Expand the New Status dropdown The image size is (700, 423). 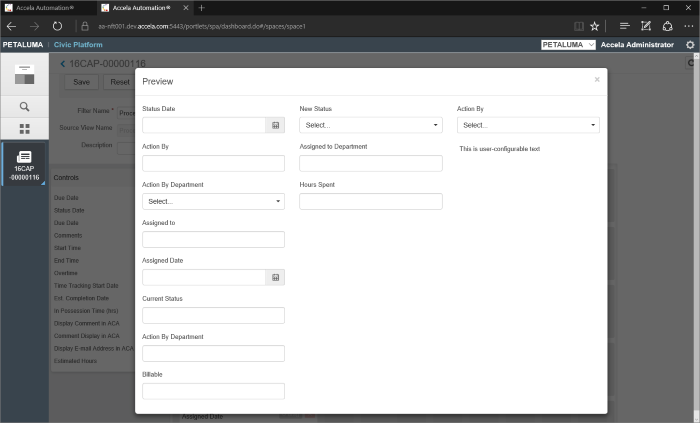(370, 125)
